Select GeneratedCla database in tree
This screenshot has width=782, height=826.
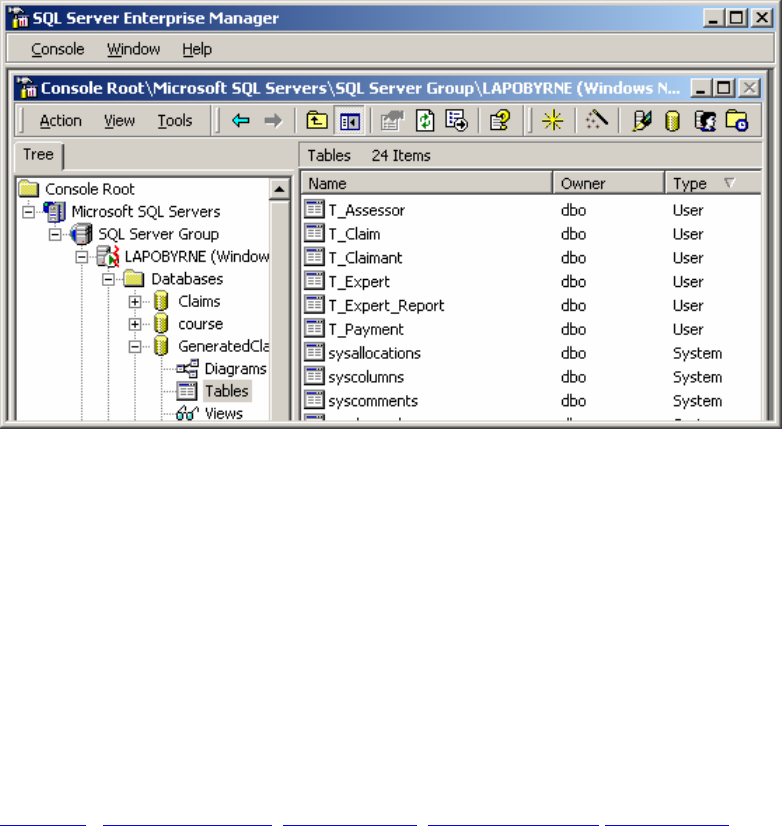223,347
